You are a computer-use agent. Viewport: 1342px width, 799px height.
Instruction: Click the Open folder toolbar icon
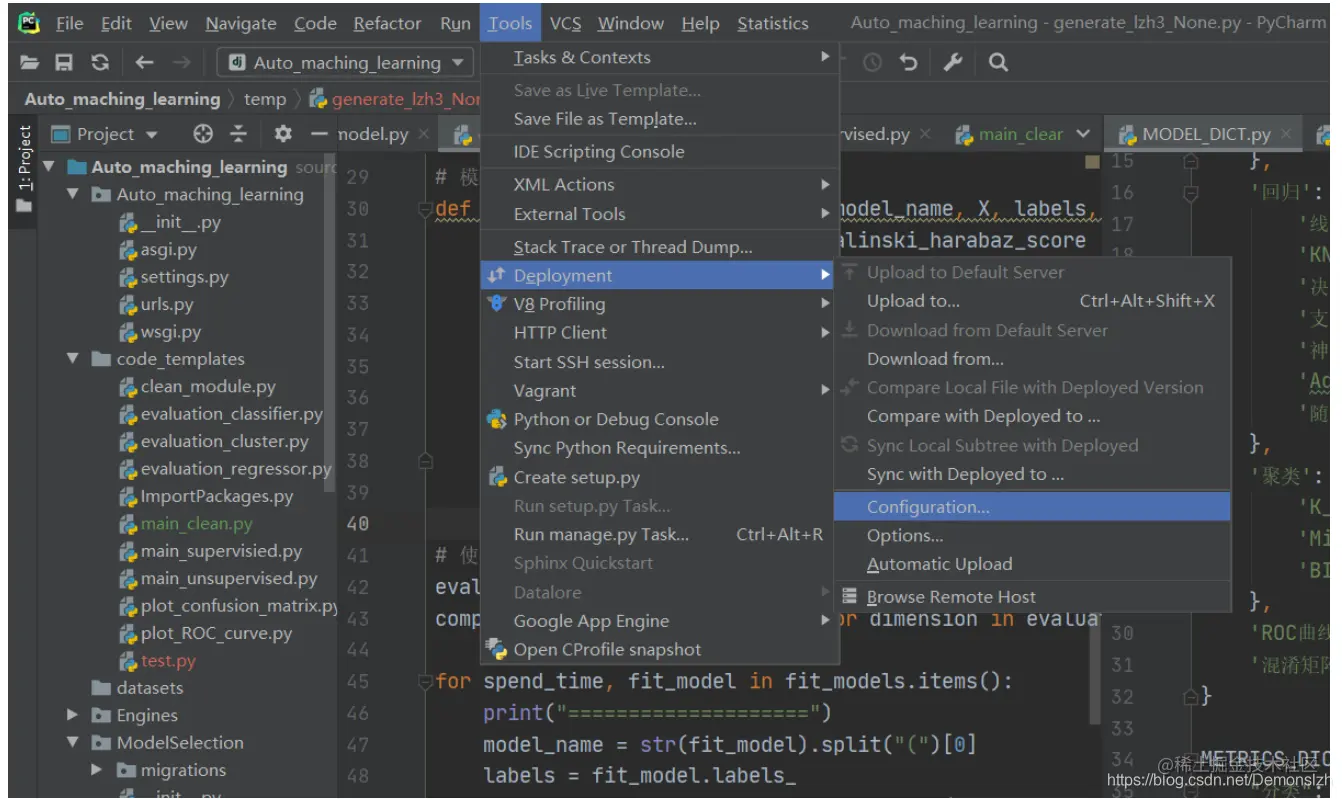coord(30,62)
